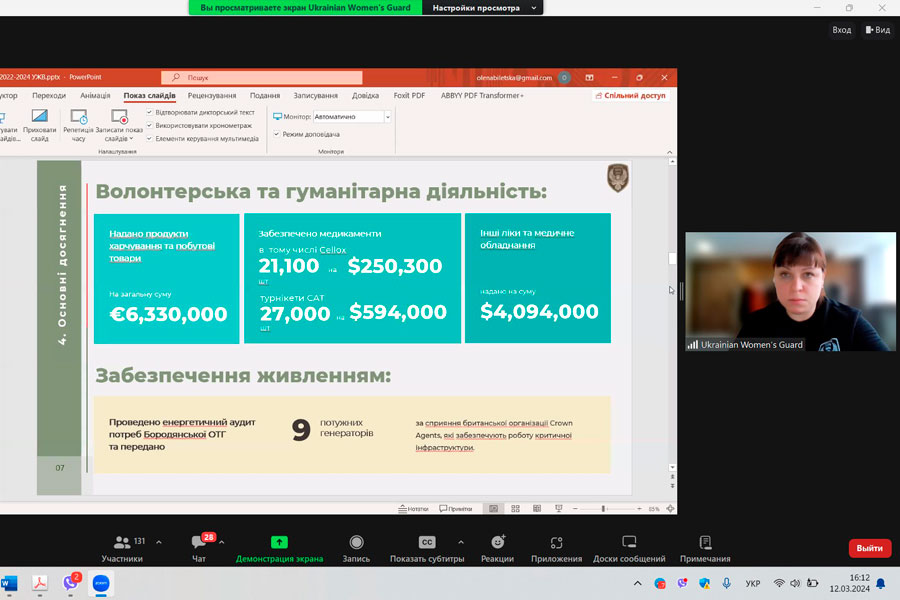Start recording with the Запись icon
Screen dimensions: 900x600
point(356,542)
